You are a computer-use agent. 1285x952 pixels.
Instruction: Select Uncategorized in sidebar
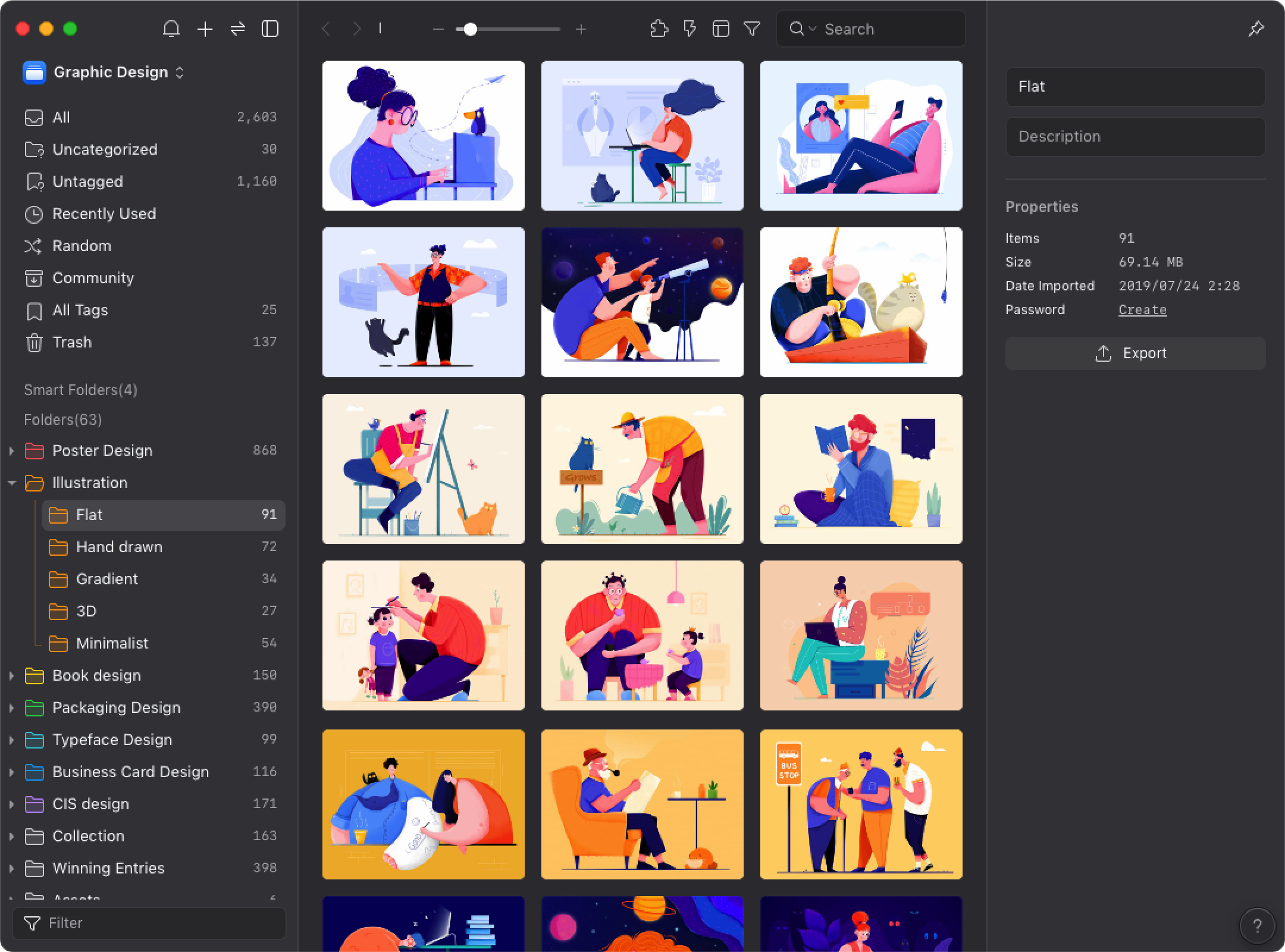click(x=150, y=149)
